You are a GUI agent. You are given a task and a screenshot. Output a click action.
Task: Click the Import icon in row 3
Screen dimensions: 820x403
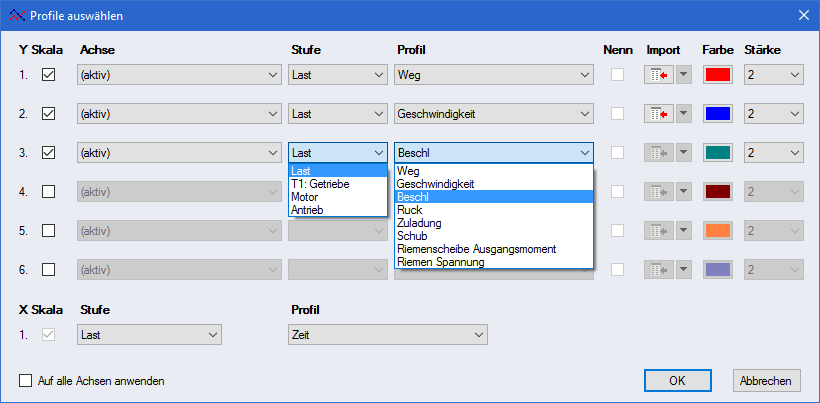pyautogui.click(x=659, y=153)
